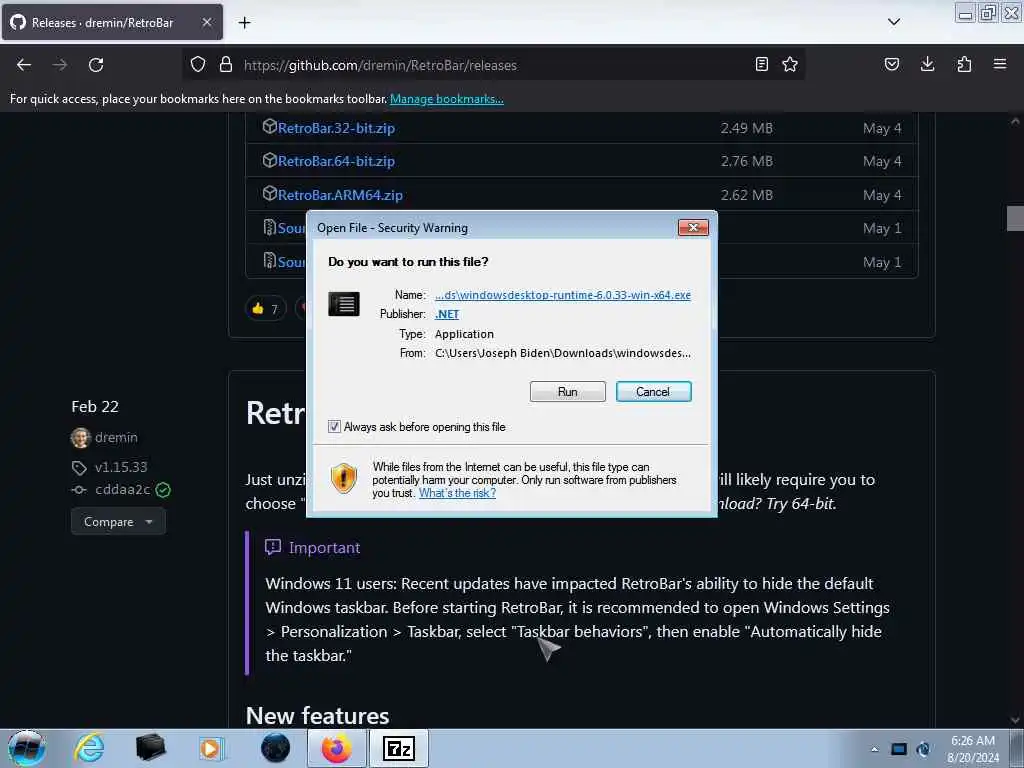Click the v1.15.33 tag link
The width and height of the screenshot is (1024, 768).
[121, 467]
